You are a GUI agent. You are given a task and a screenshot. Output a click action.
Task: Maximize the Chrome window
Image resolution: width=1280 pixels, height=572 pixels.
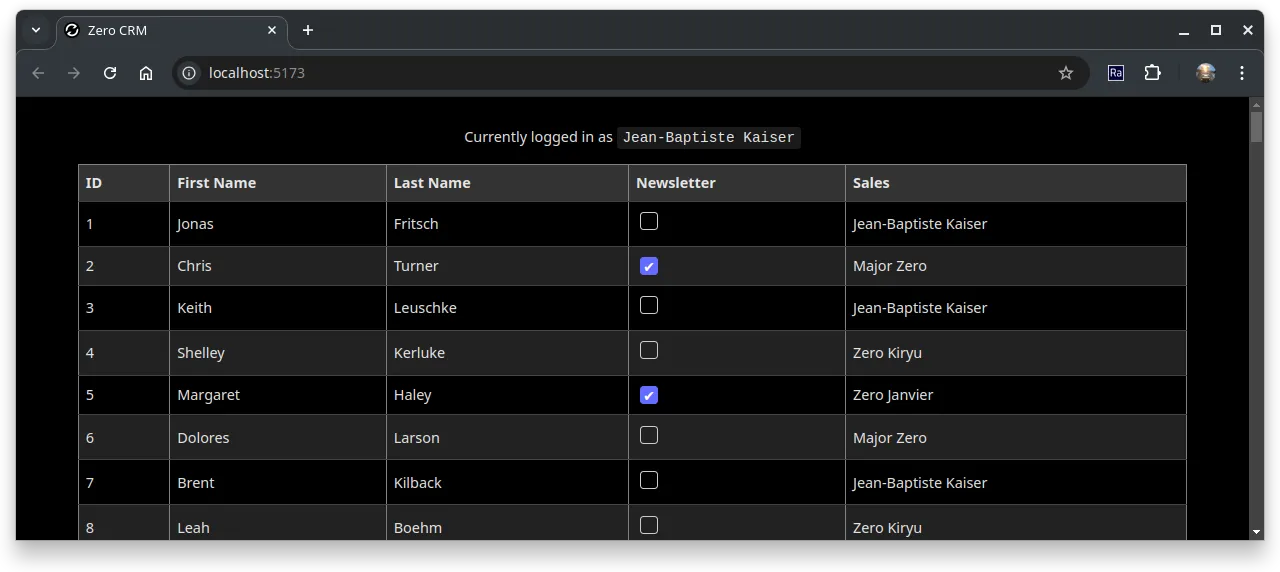click(1216, 30)
